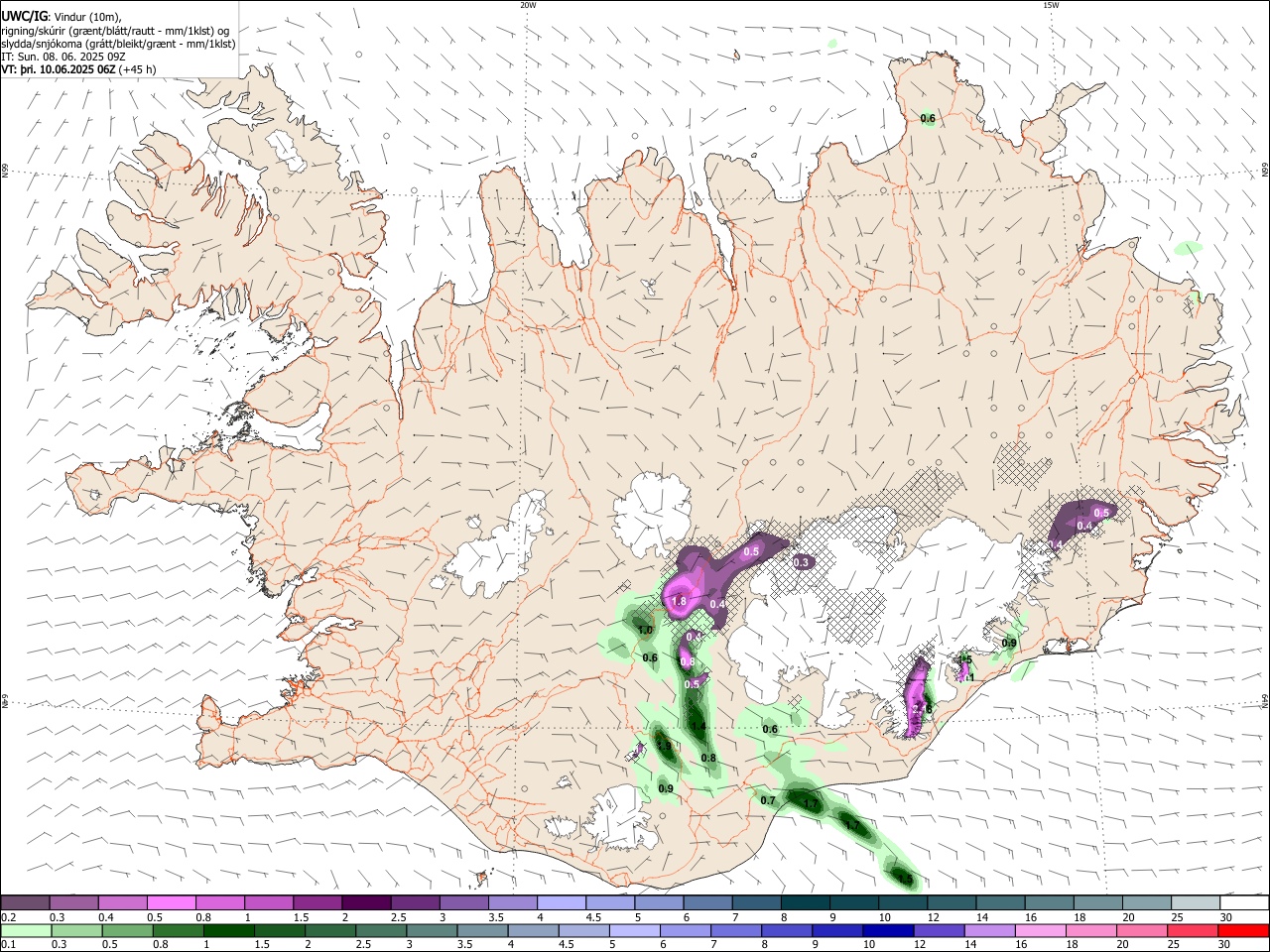Click the '(+45 h)' forecast offset text
The width and height of the screenshot is (1270, 952).
tap(137, 69)
